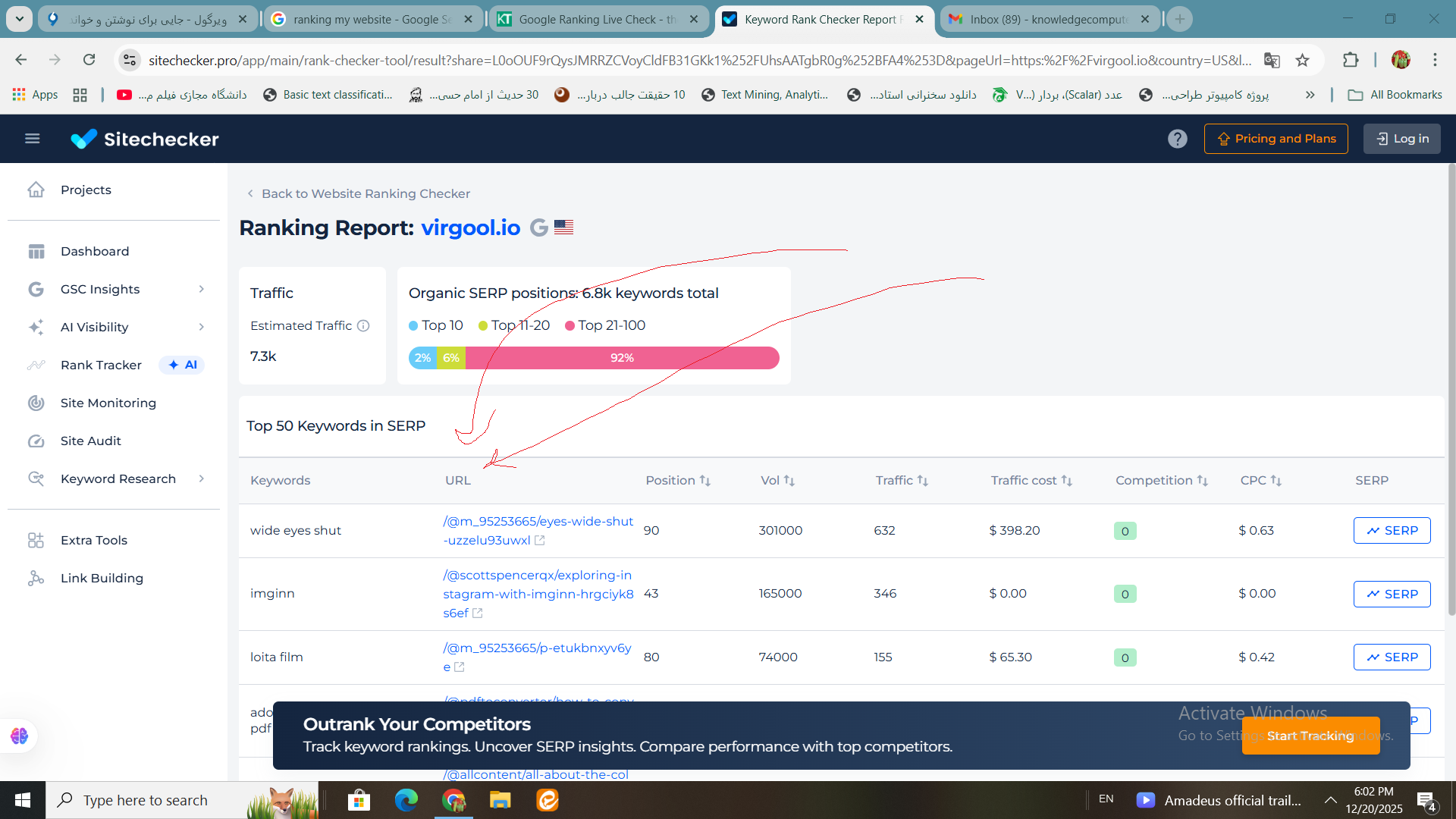The width and height of the screenshot is (1456, 819).
Task: Click the Estimated Traffic info icon
Action: click(363, 326)
